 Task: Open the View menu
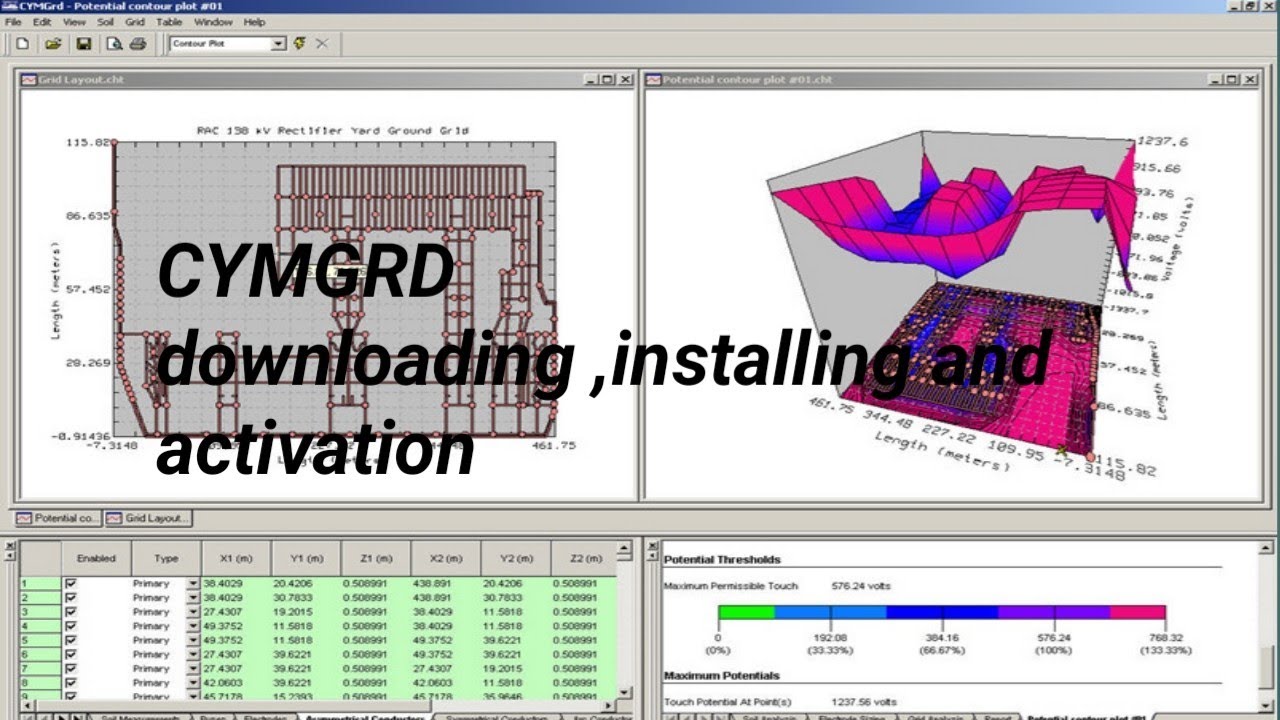[74, 21]
